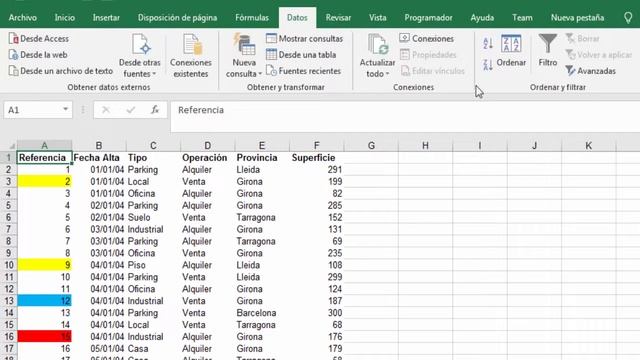Click Desde una tabla
This screenshot has width=640, height=360.
pyautogui.click(x=301, y=55)
